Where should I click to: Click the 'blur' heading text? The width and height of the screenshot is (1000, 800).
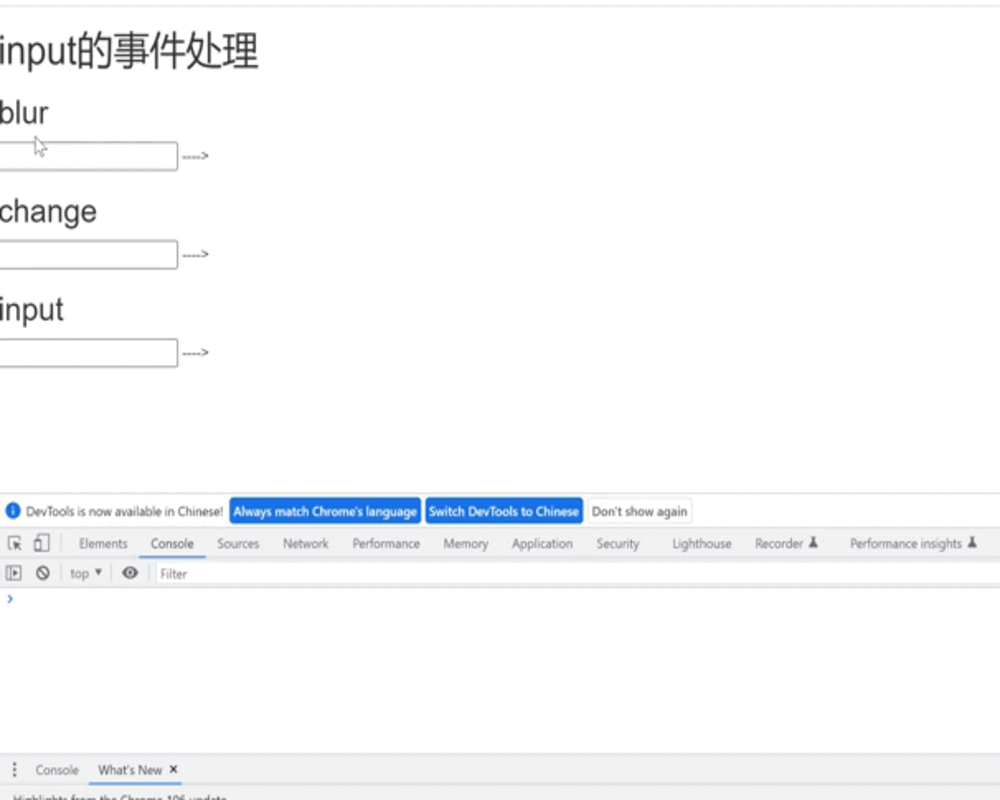[x=24, y=113]
